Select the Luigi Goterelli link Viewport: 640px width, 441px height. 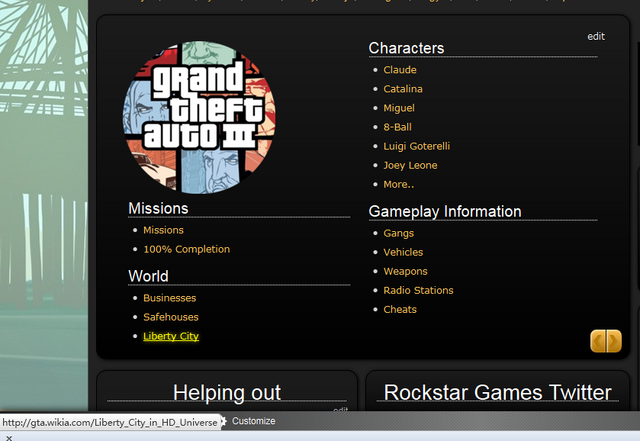(x=416, y=146)
